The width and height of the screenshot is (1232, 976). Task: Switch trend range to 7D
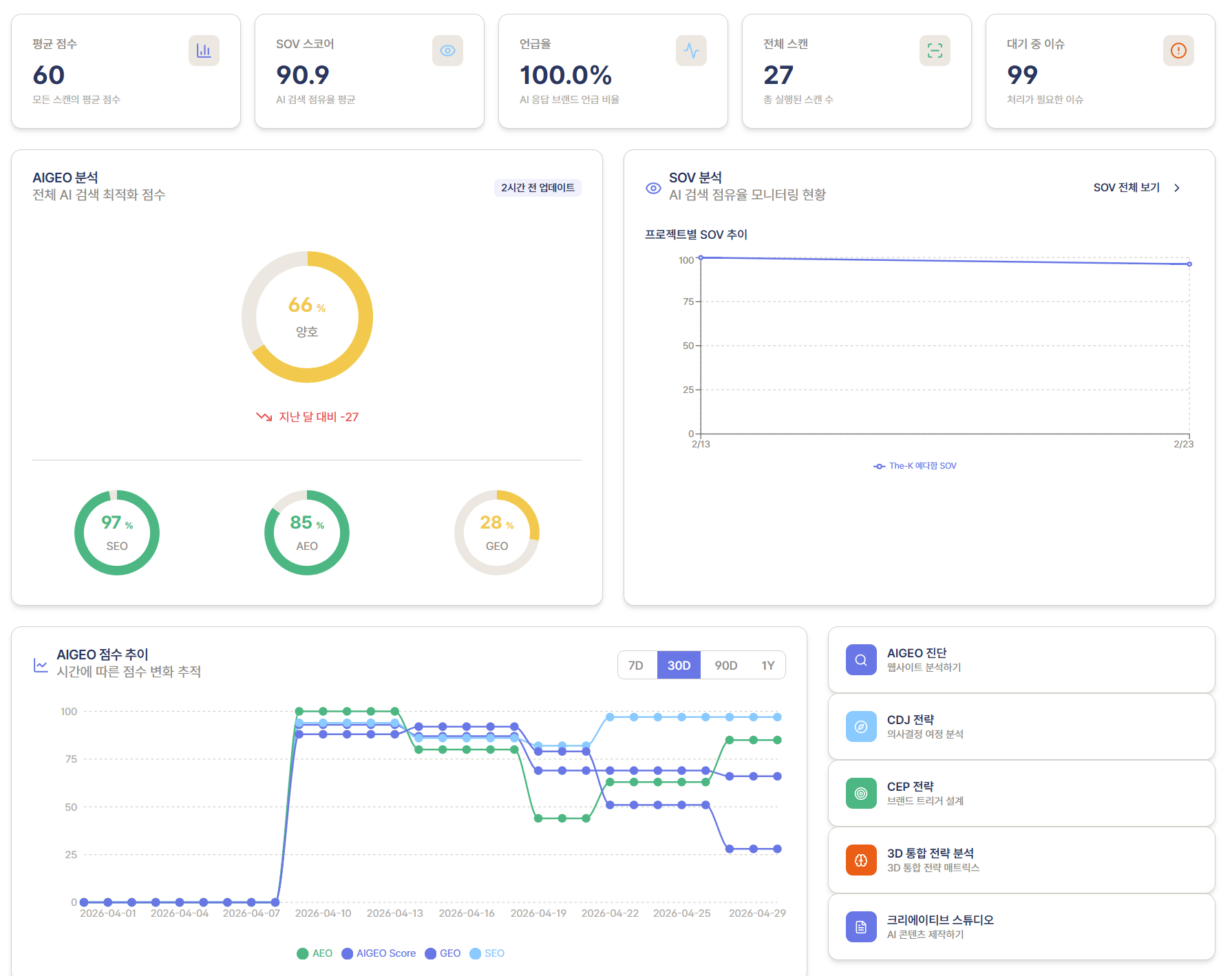point(637,665)
